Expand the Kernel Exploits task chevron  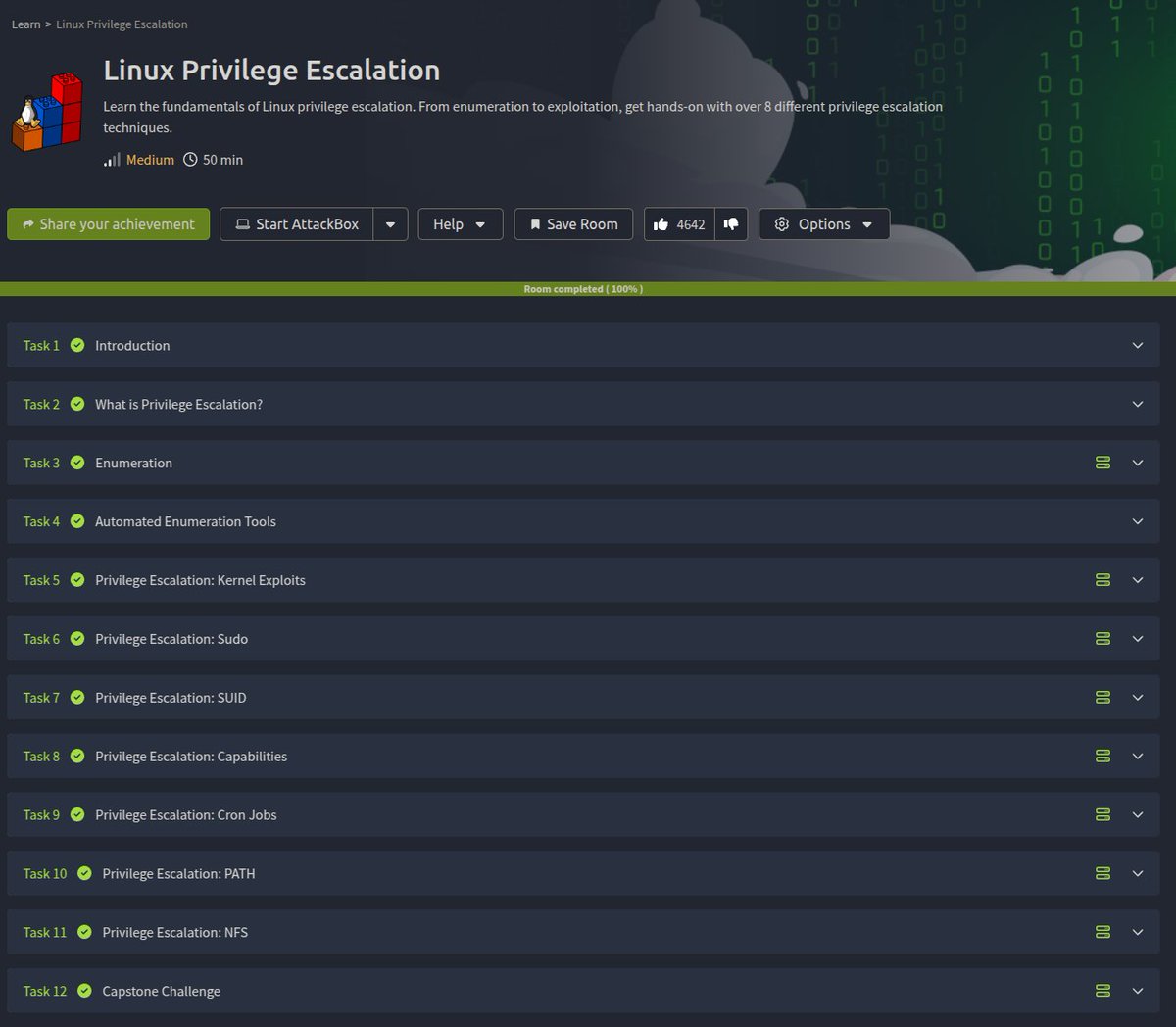[x=1138, y=580]
